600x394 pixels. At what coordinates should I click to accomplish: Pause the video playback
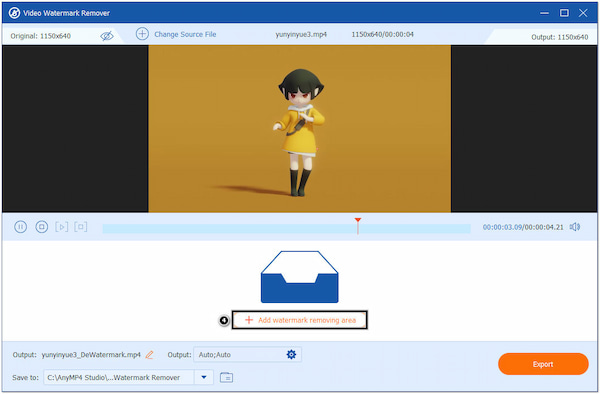(x=20, y=227)
